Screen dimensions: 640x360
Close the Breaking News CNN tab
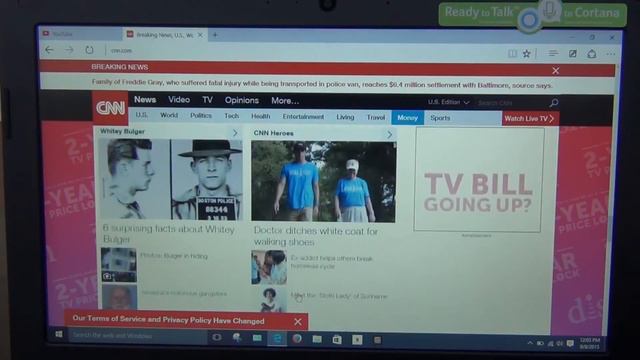pyautogui.click(x=200, y=35)
